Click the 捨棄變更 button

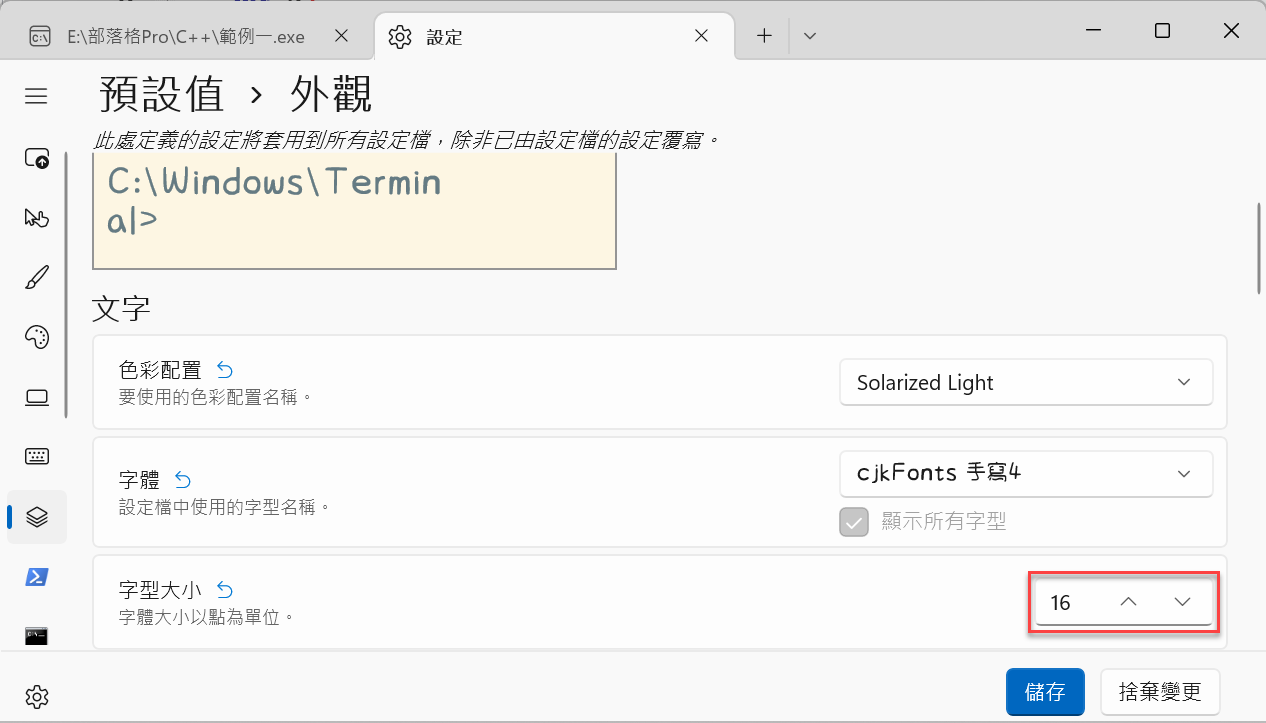point(1160,692)
